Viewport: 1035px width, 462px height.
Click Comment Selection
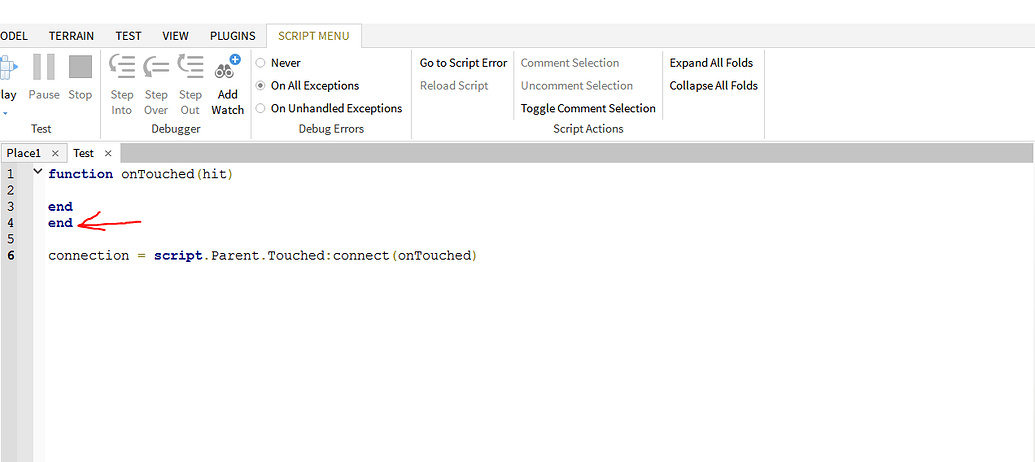(x=570, y=63)
